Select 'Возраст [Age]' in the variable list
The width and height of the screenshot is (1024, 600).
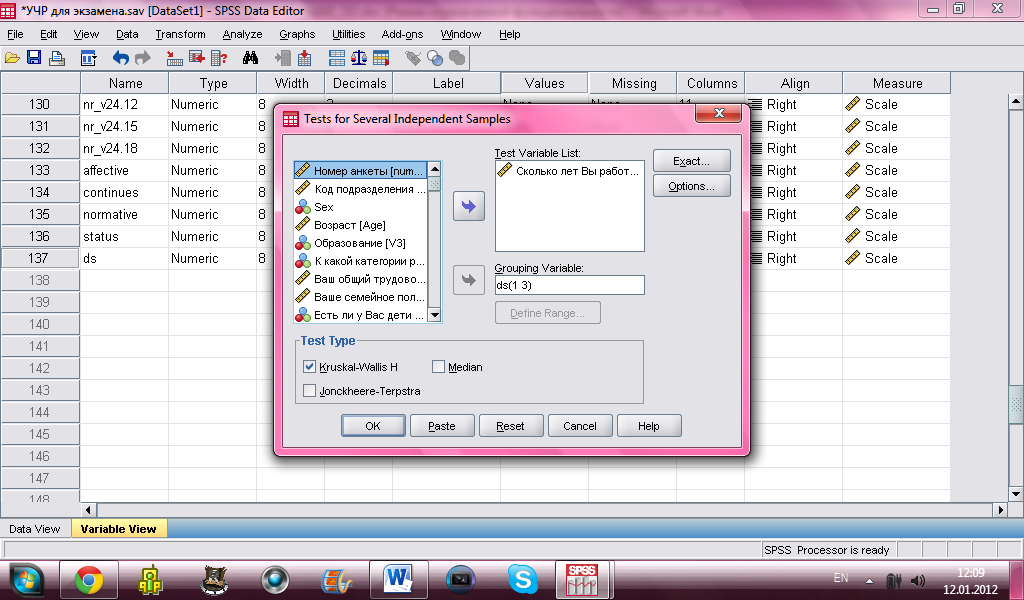pyautogui.click(x=361, y=225)
